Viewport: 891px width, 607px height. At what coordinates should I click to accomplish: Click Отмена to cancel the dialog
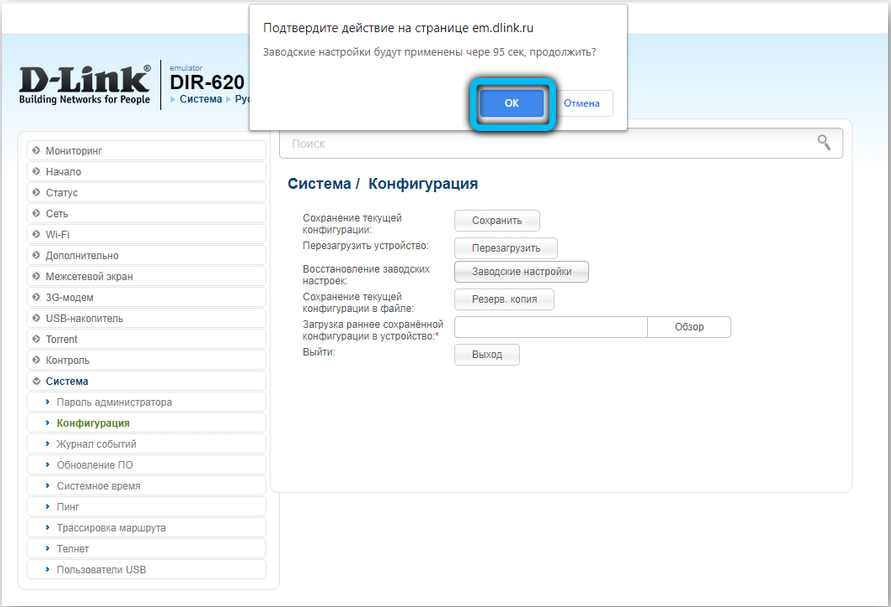(x=581, y=103)
